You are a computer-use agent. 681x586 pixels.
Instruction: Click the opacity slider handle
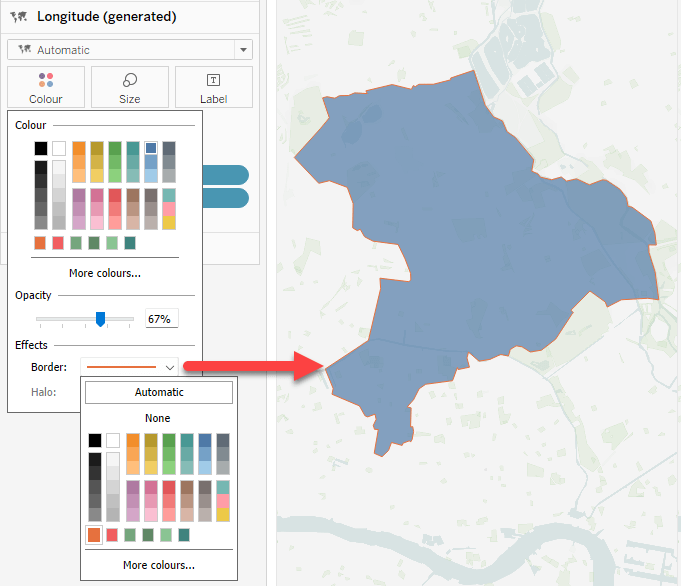pos(100,319)
